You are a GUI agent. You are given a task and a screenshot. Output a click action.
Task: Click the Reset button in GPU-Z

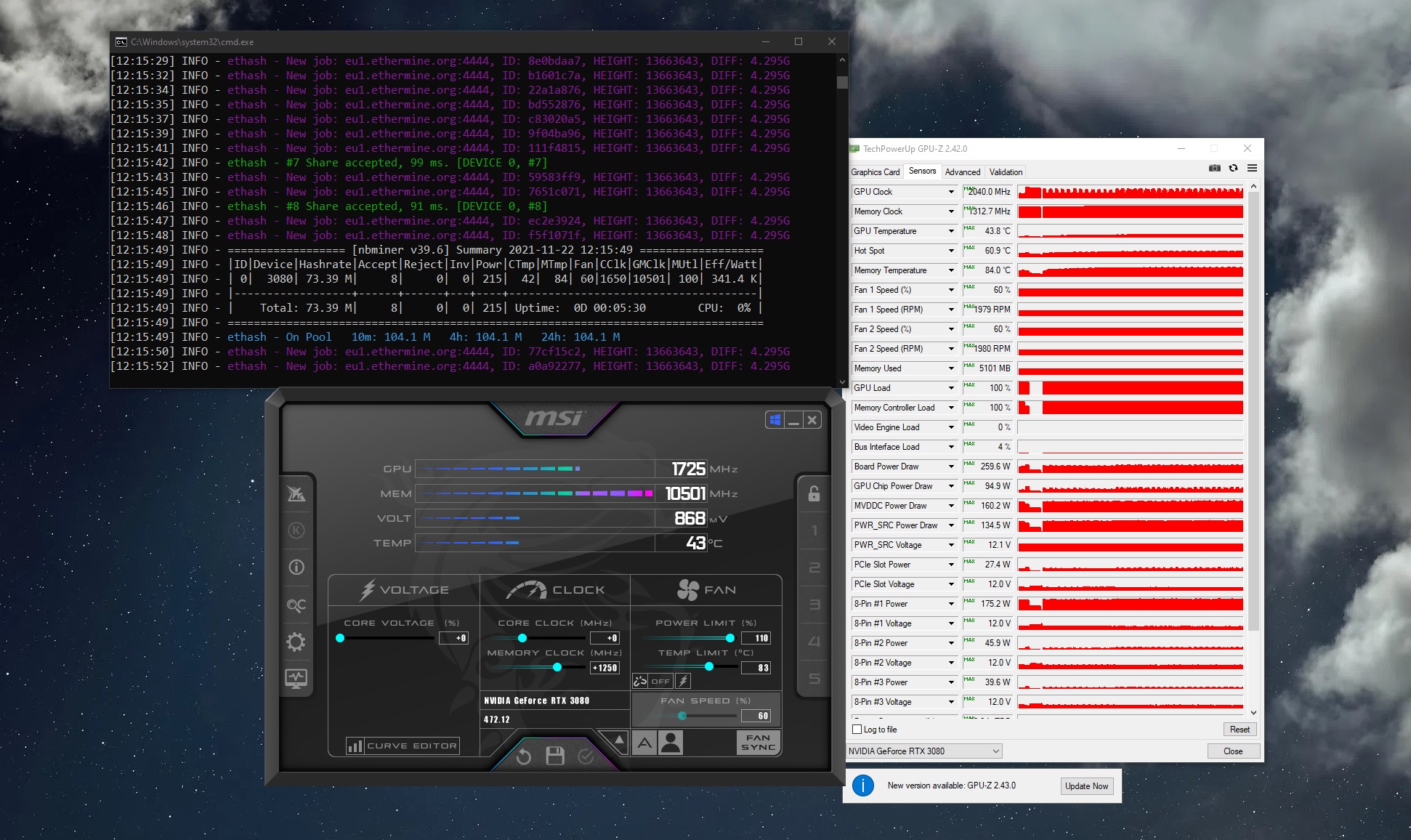point(1240,730)
